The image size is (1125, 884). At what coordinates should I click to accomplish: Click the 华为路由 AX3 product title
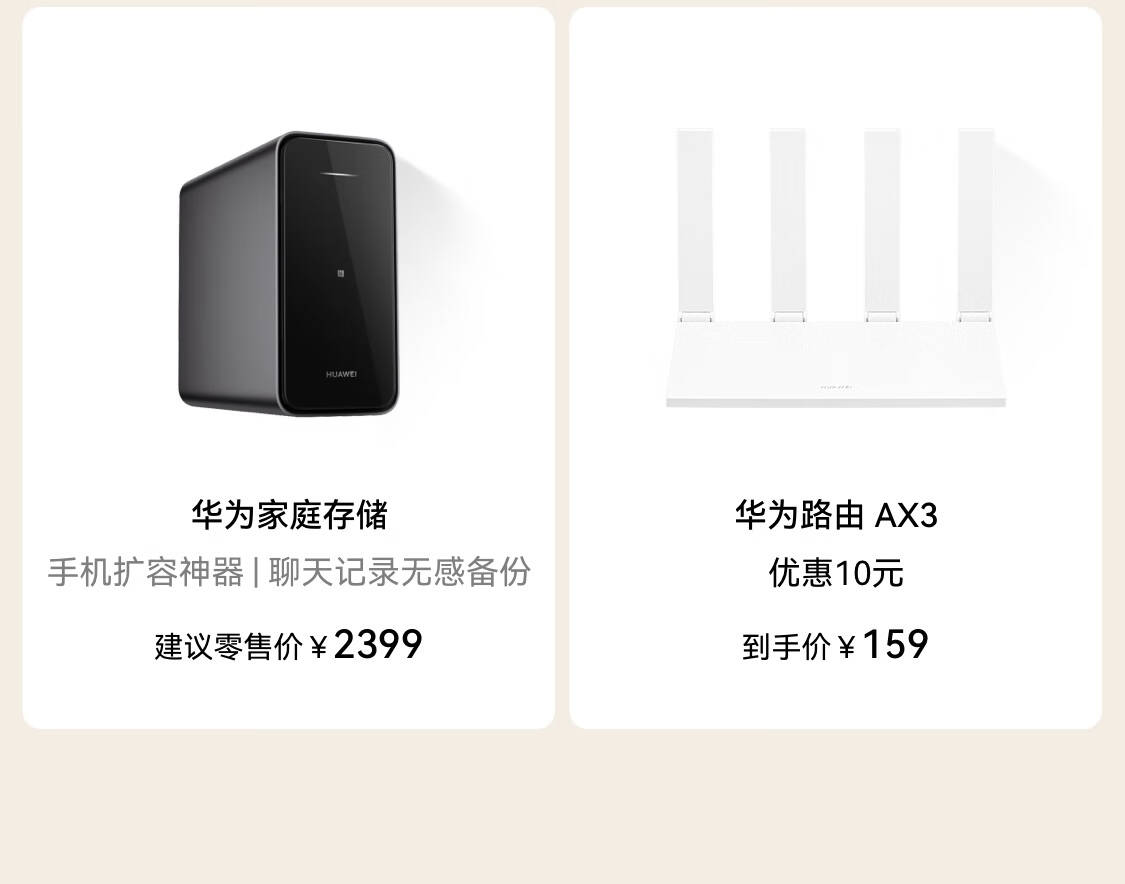tap(836, 514)
